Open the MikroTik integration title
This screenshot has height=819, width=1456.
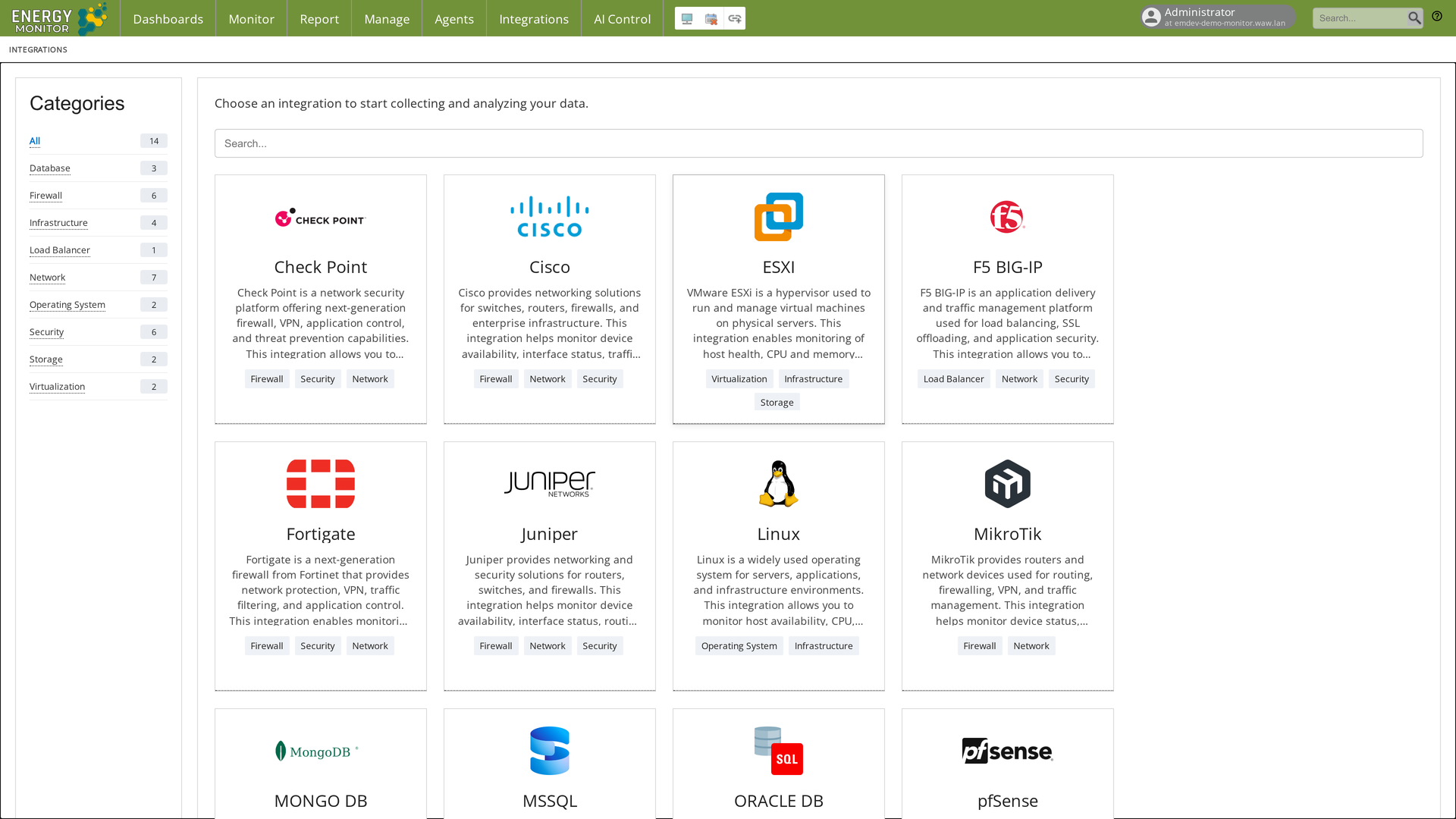click(x=1008, y=534)
